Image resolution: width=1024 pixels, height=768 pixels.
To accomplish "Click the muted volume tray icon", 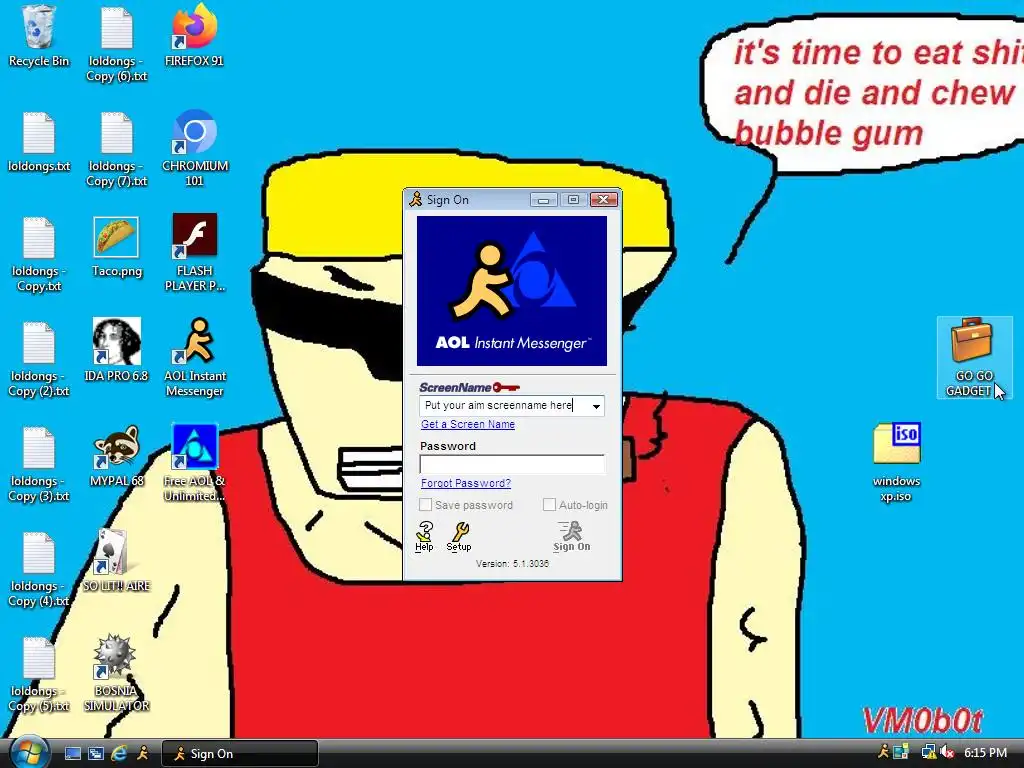I will (x=948, y=752).
